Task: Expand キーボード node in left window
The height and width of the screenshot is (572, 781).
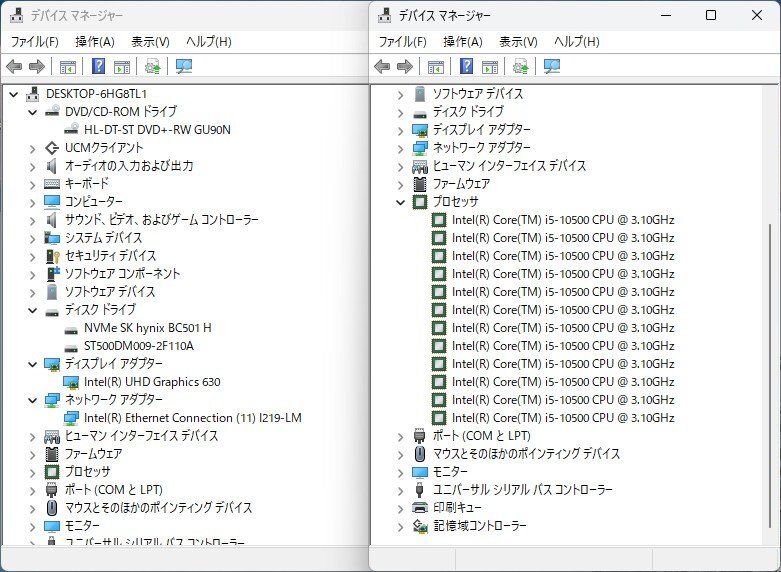Action: (x=32, y=184)
